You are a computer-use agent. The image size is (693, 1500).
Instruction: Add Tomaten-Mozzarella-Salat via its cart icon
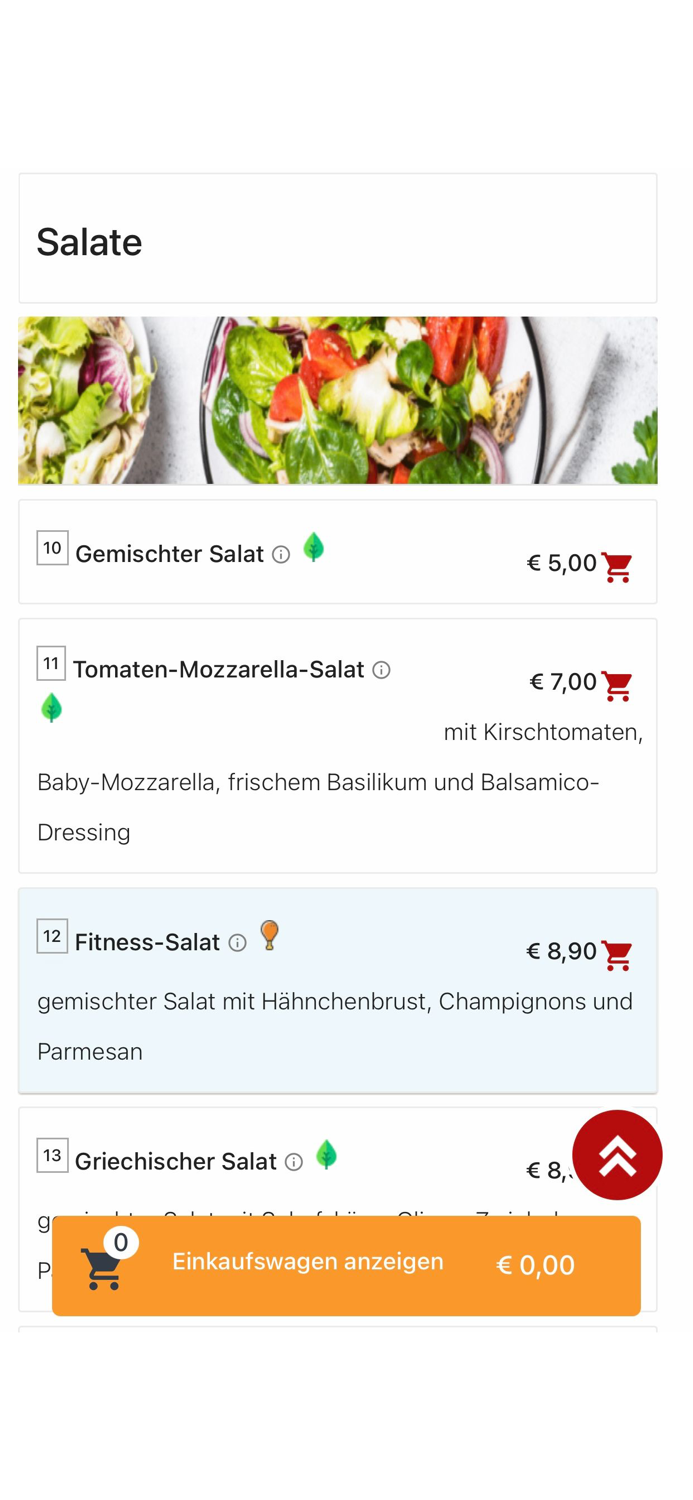click(617, 686)
